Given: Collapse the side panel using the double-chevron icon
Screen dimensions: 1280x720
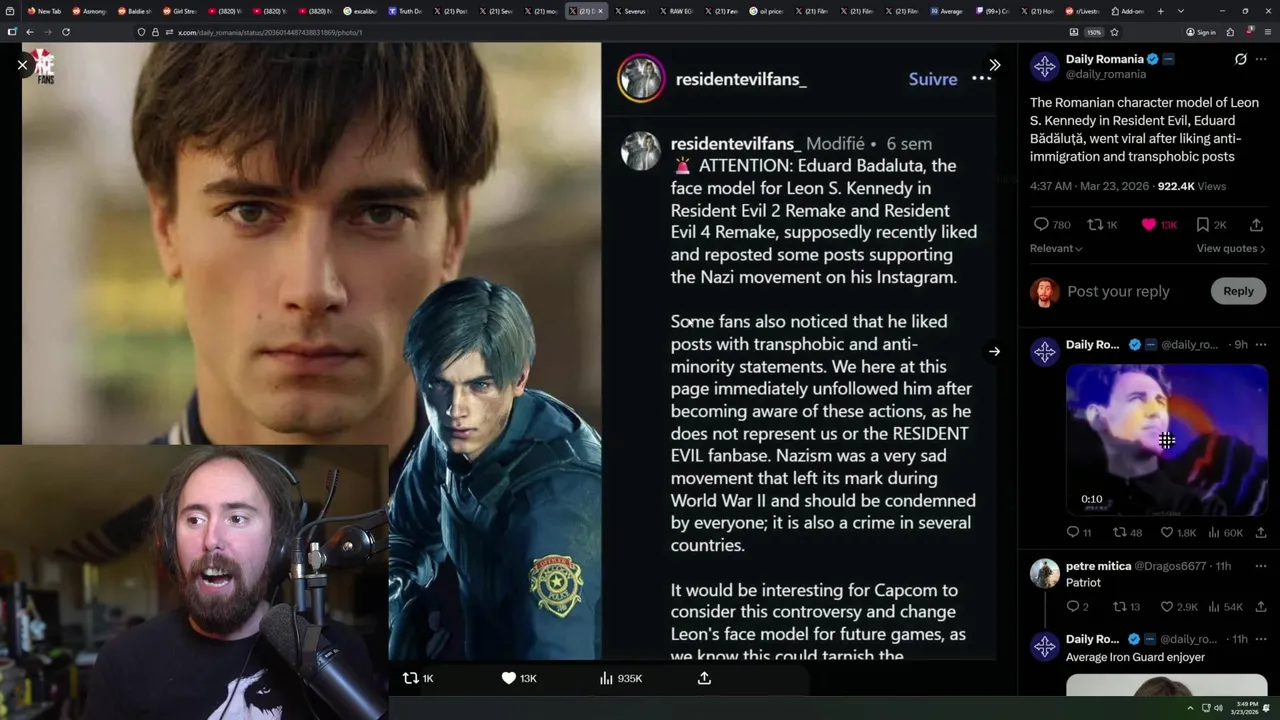Looking at the screenshot, I should click(x=994, y=65).
